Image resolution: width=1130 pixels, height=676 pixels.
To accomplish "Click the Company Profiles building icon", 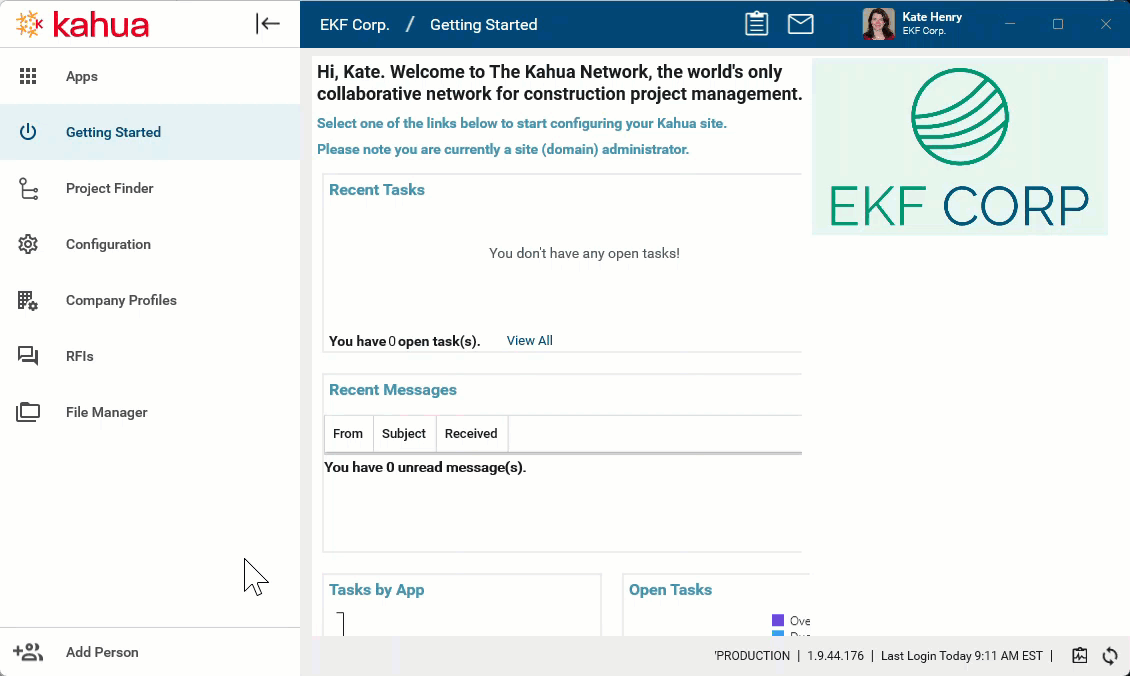I will (28, 301).
